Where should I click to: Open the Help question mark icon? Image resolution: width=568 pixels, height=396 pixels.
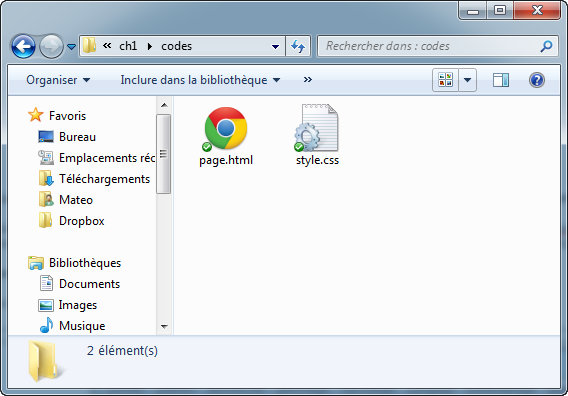pos(536,80)
